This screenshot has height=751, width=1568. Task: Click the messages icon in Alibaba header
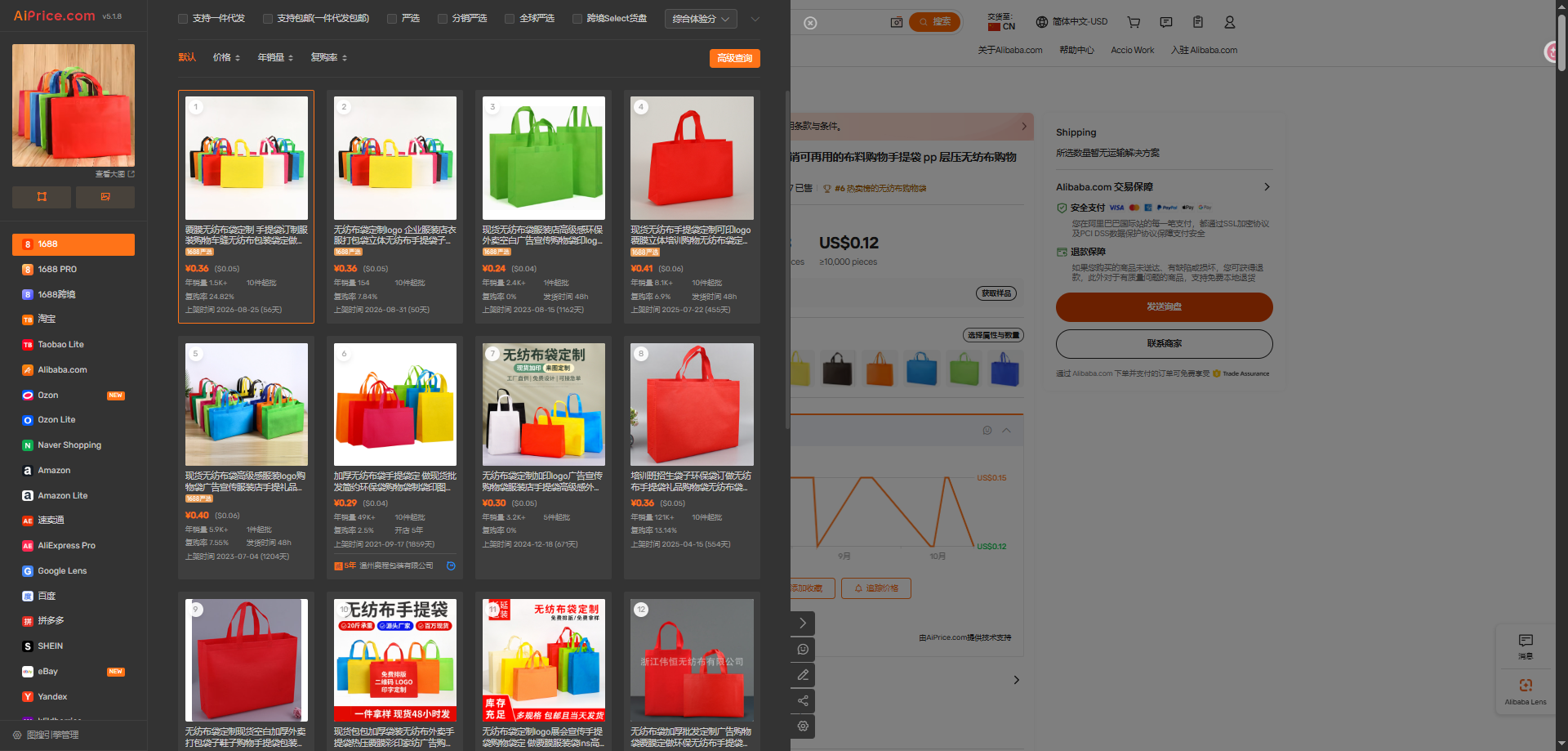(1166, 22)
